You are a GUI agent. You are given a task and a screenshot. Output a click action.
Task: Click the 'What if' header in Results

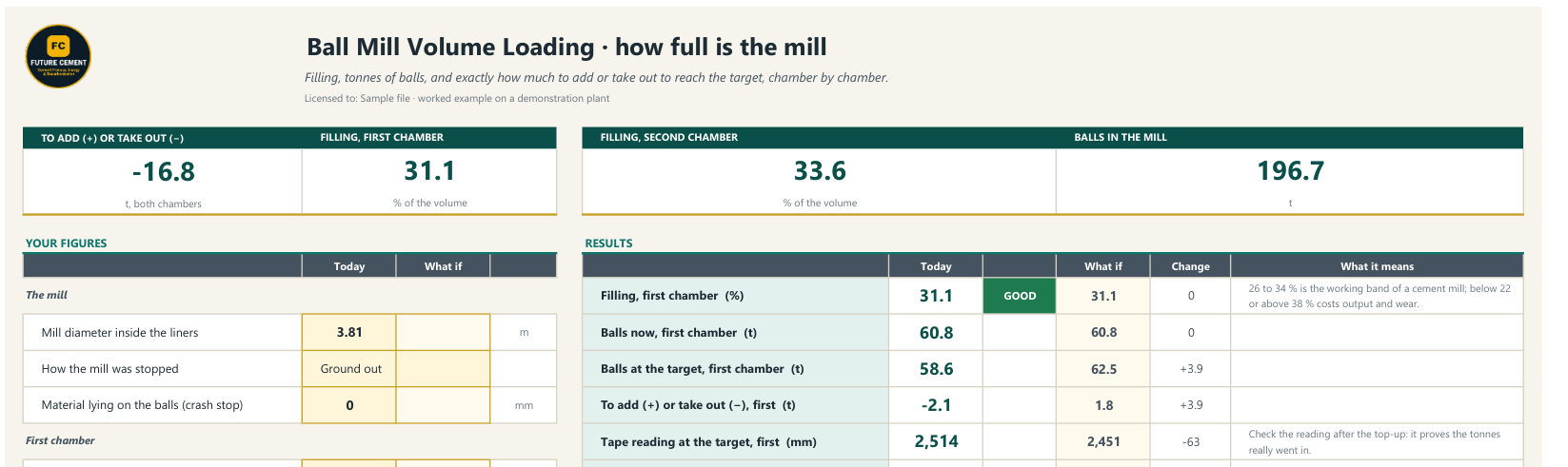[1103, 266]
